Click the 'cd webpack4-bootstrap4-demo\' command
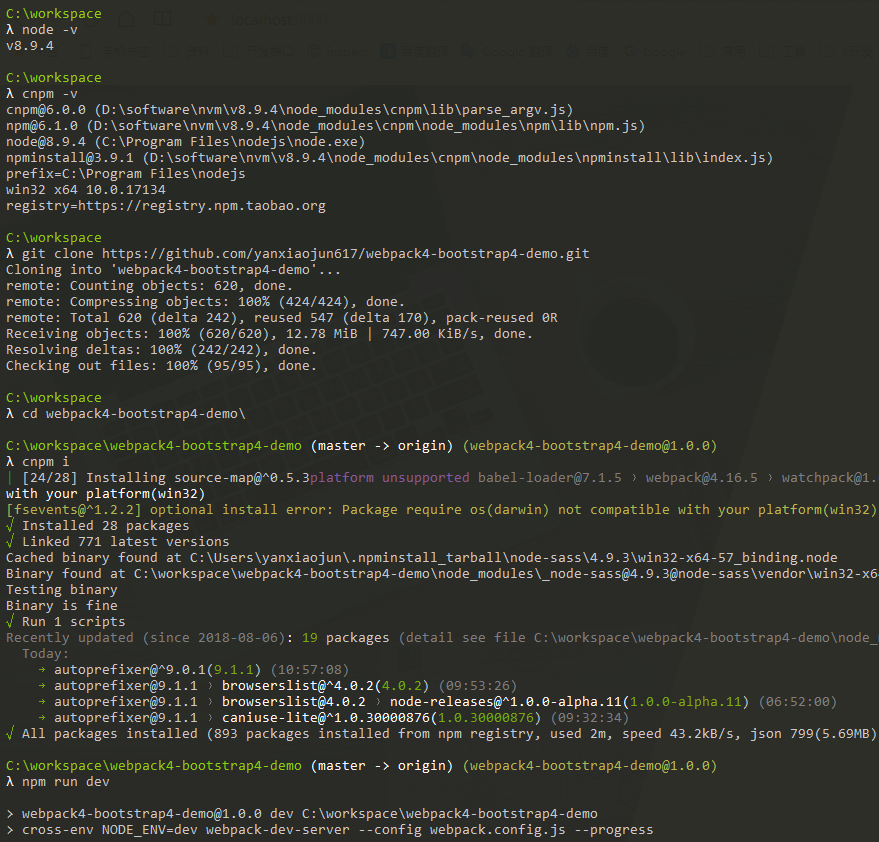Image resolution: width=879 pixels, height=842 pixels. 126,414
